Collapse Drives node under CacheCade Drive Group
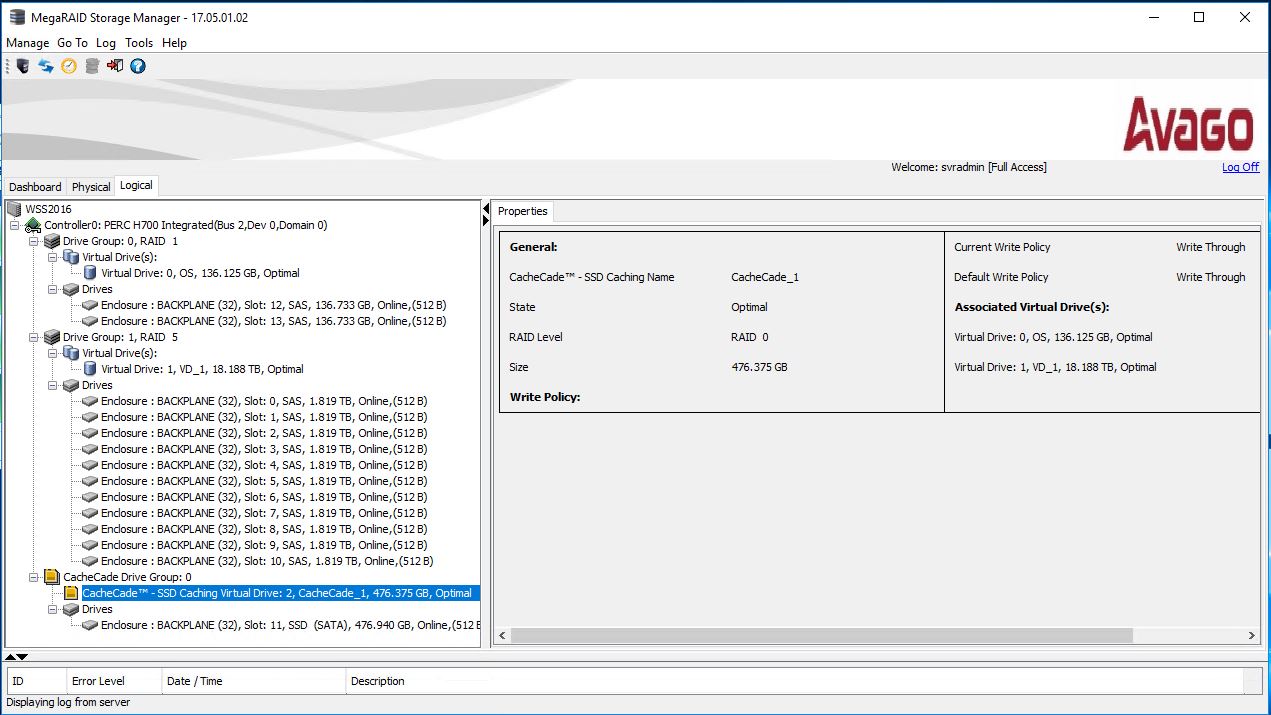1271x715 pixels. click(x=53, y=609)
